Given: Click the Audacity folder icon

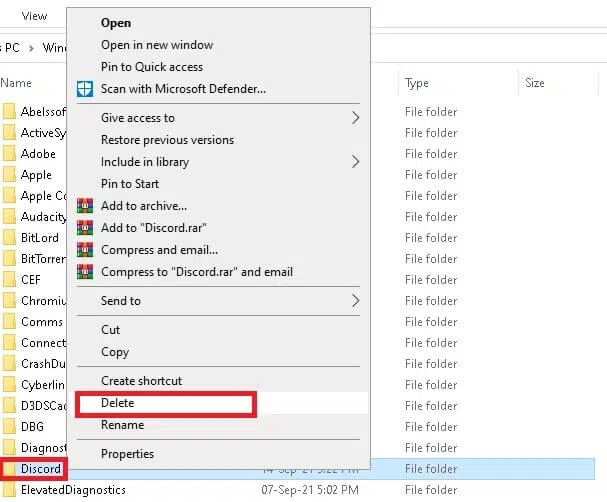Looking at the screenshot, I should pos(9,216).
